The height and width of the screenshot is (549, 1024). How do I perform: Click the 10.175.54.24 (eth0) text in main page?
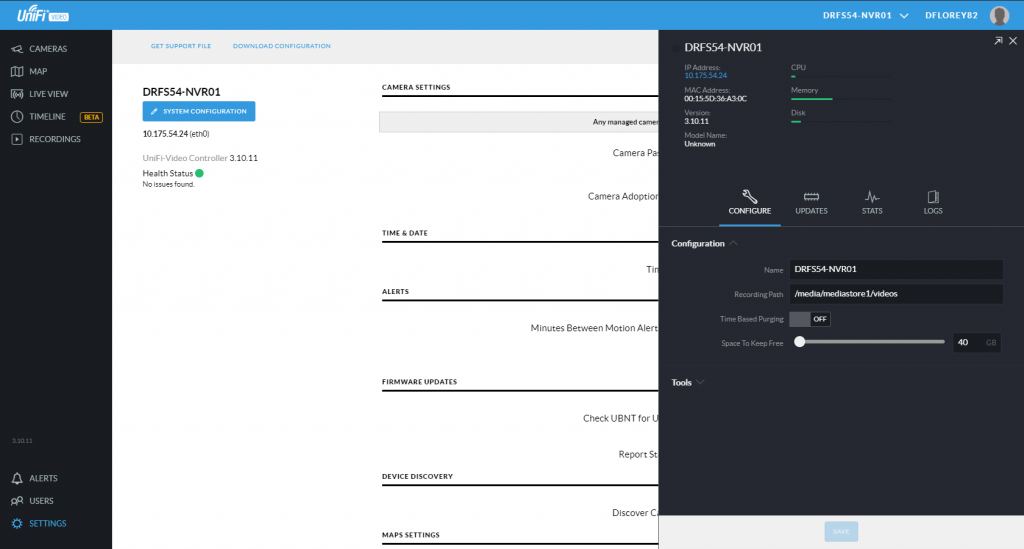click(176, 134)
